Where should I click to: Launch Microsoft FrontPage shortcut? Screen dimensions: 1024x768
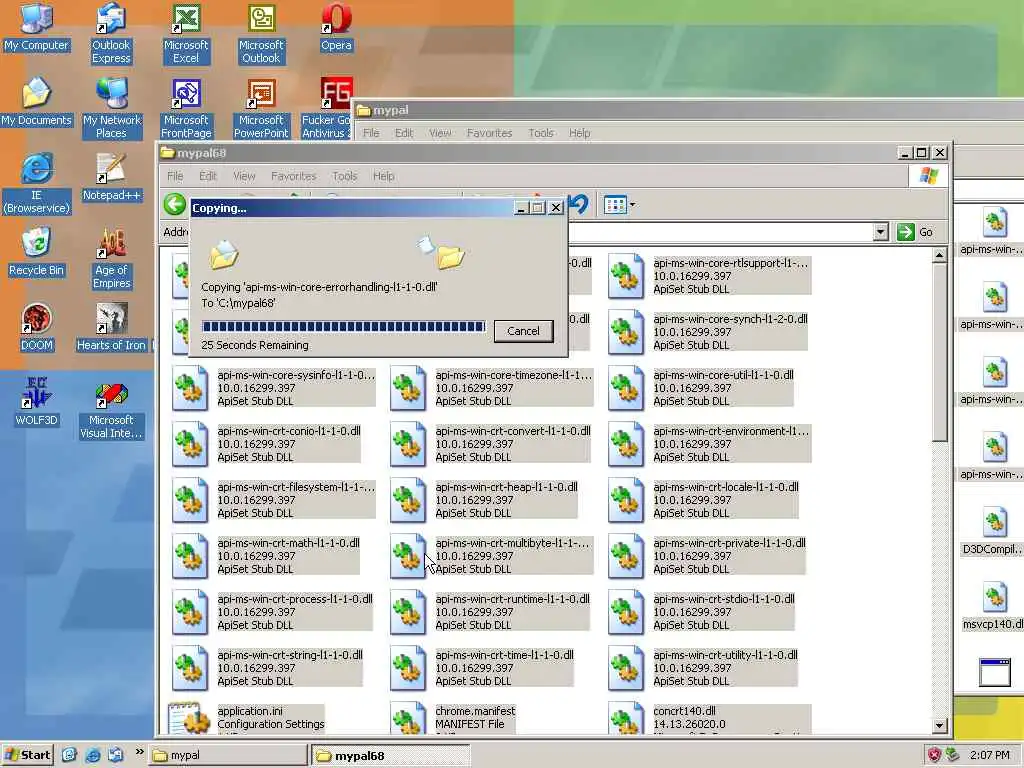186,108
